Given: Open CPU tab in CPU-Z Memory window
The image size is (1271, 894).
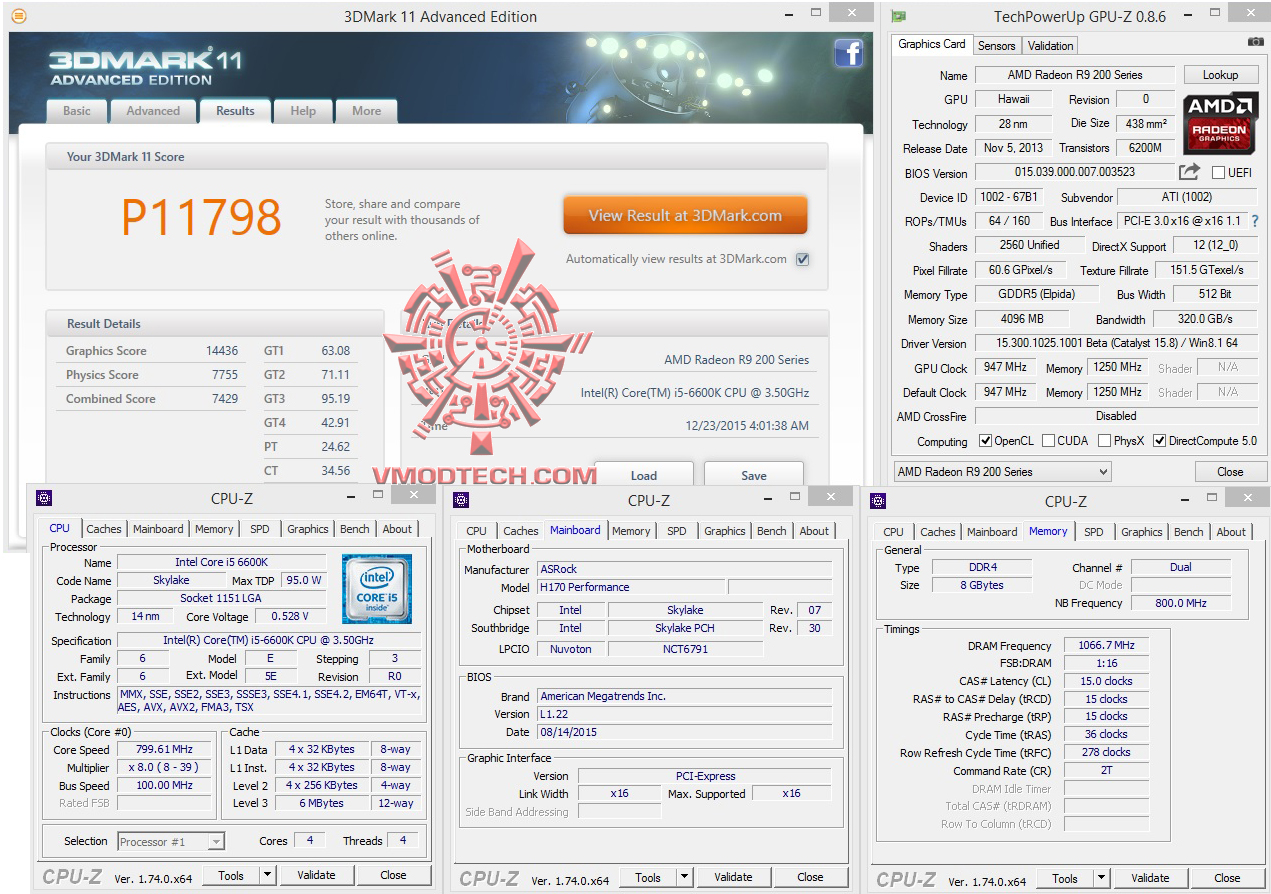Looking at the screenshot, I should (893, 532).
